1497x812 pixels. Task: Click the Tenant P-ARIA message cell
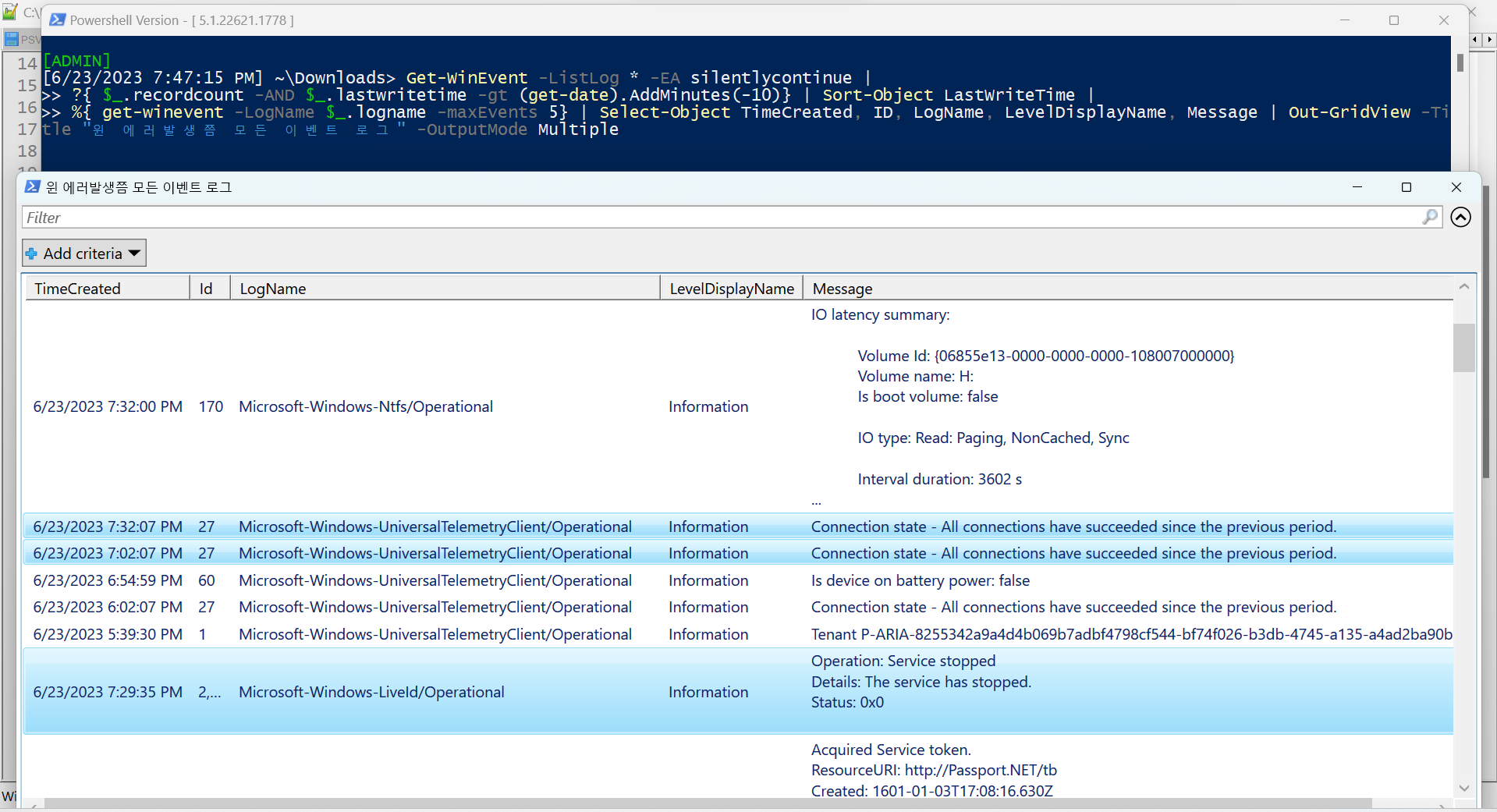(1131, 634)
